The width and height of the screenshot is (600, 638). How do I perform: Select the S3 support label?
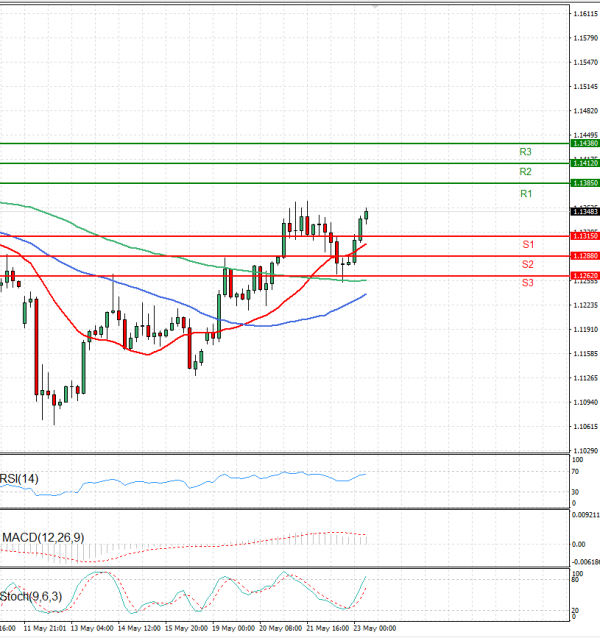click(x=527, y=284)
